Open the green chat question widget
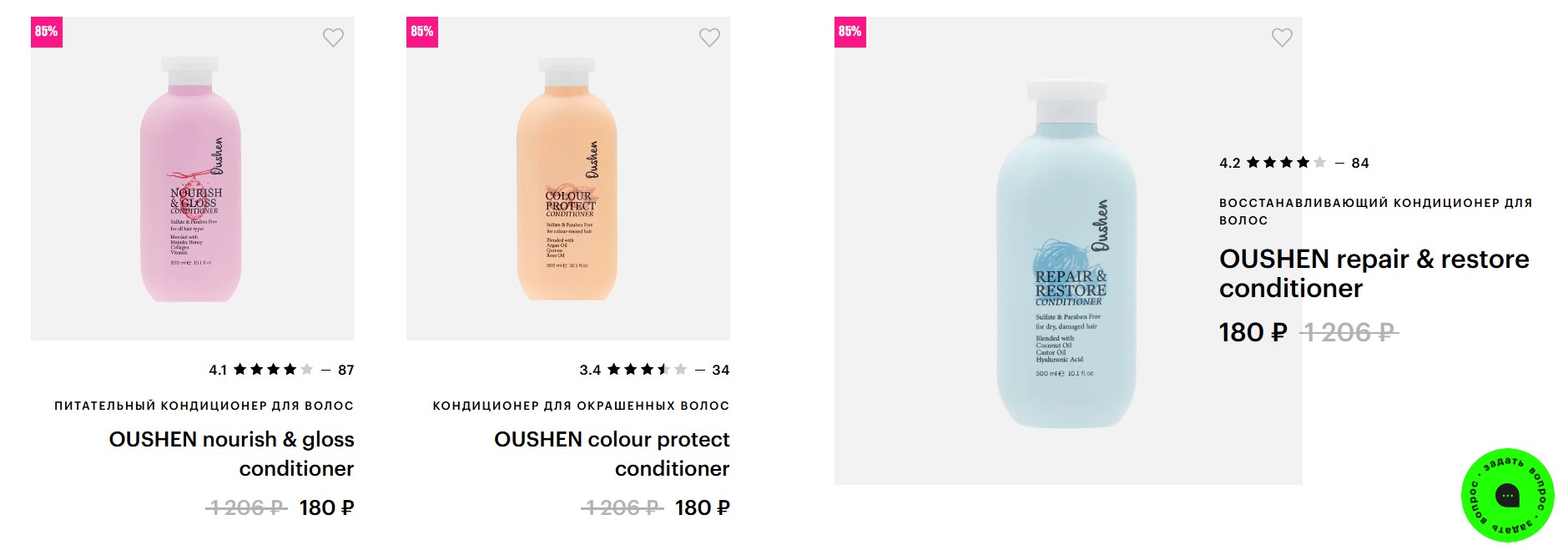Screen dimensions: 1568x550 click(1507, 496)
